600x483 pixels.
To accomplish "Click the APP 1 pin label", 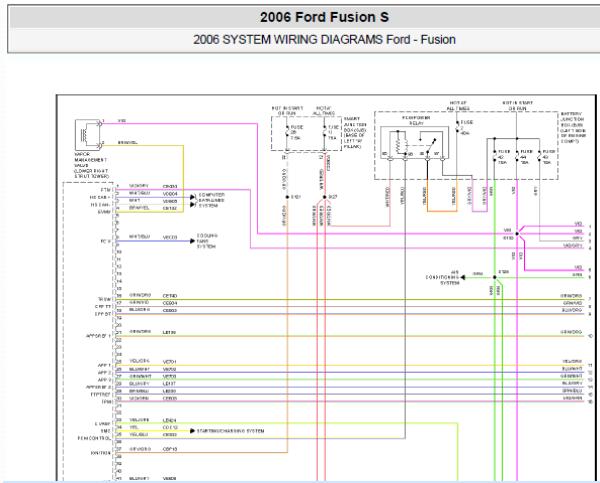I will [x=104, y=365].
